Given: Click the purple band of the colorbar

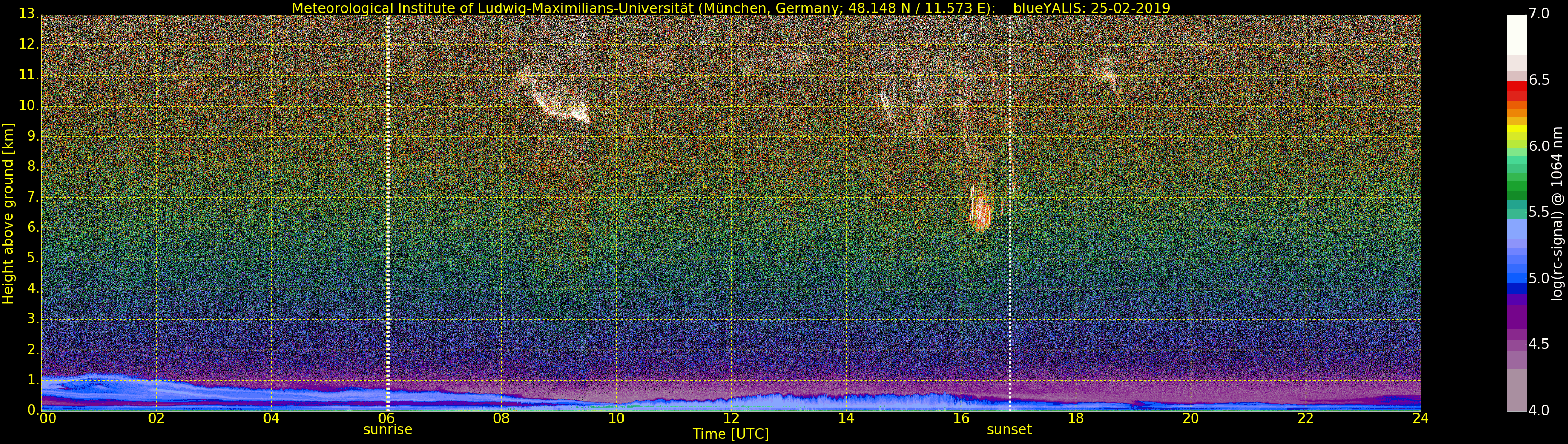Looking at the screenshot, I should tap(1516, 316).
